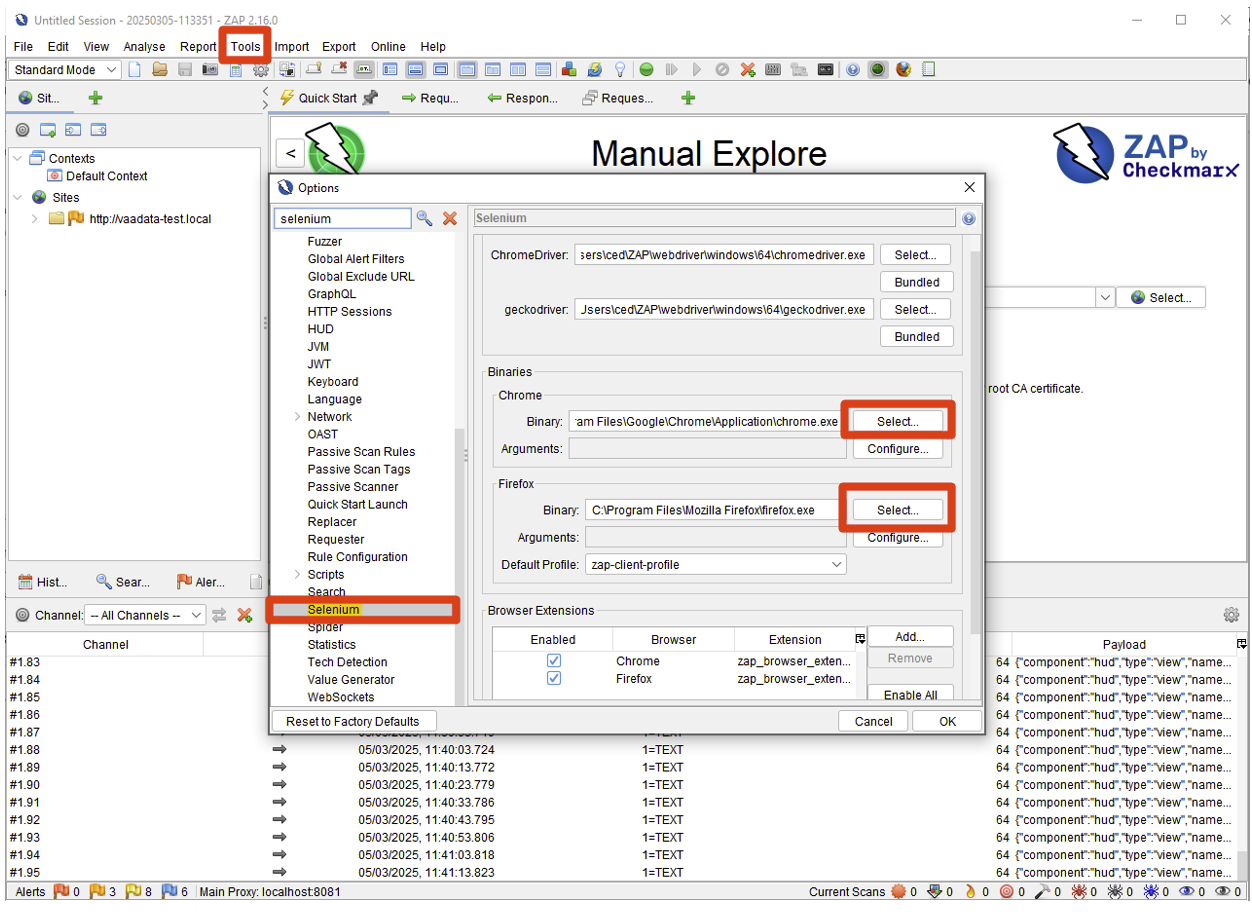Click Reset to Factory Defaults button

(x=352, y=721)
